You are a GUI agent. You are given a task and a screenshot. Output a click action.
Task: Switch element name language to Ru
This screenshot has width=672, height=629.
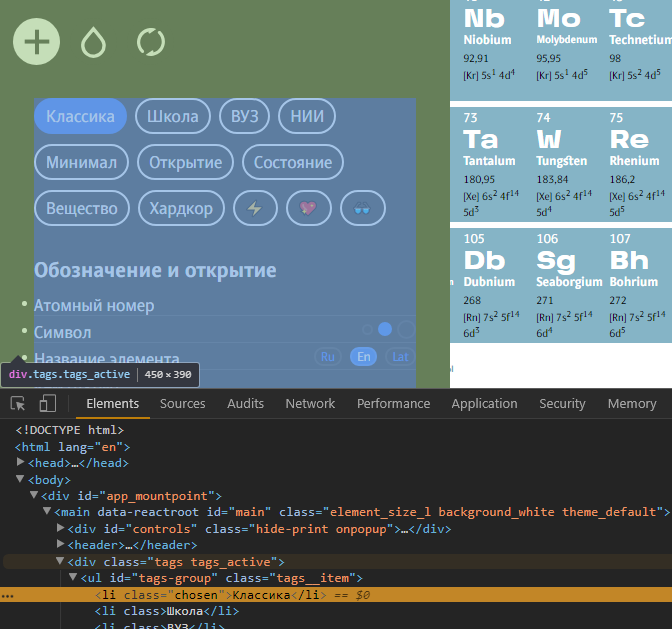(327, 356)
